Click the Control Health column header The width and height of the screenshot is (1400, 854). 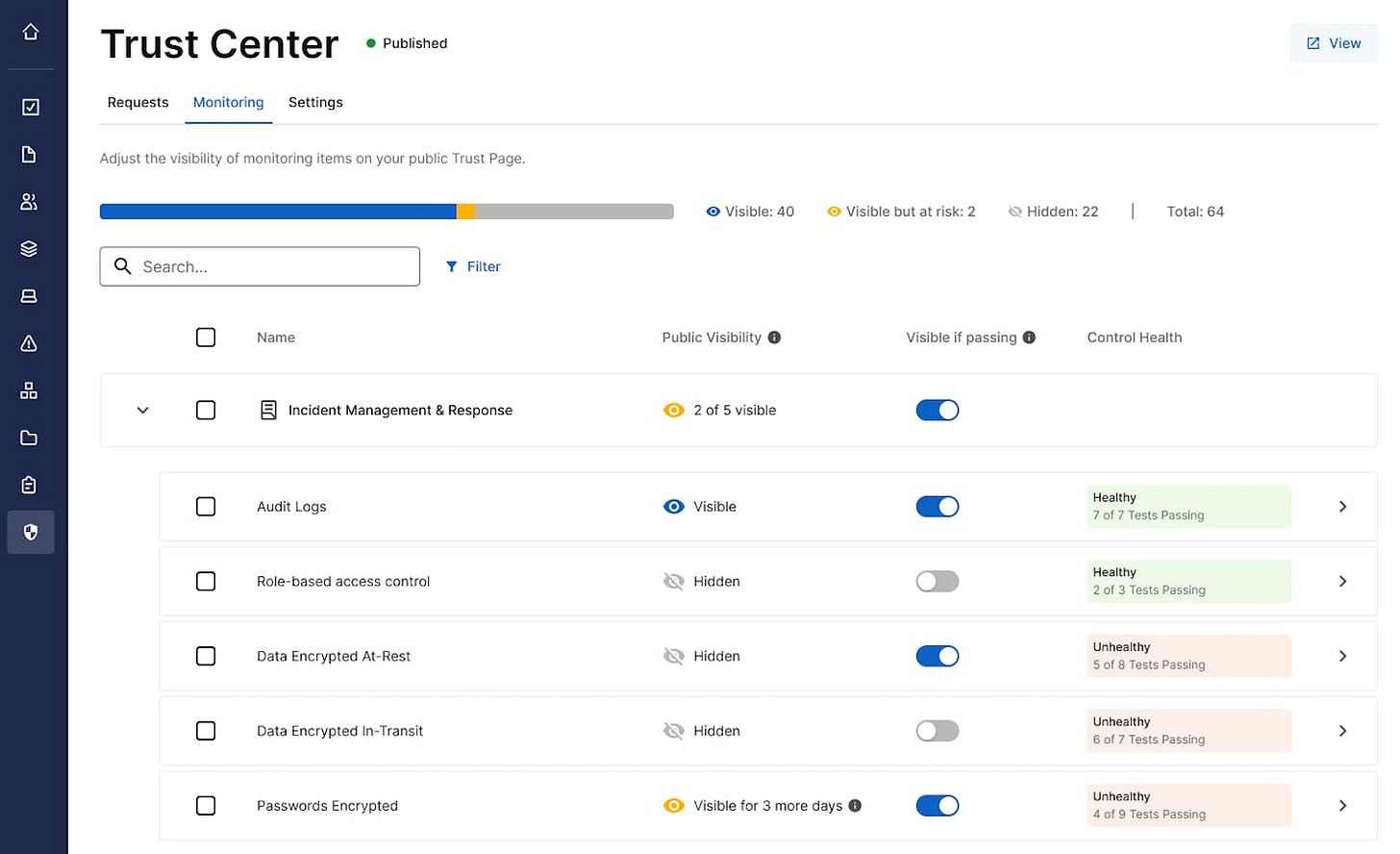(1135, 338)
